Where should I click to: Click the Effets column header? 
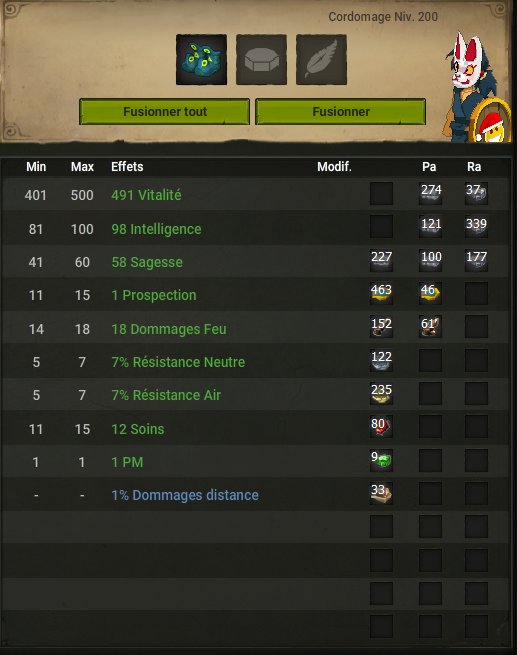click(127, 167)
